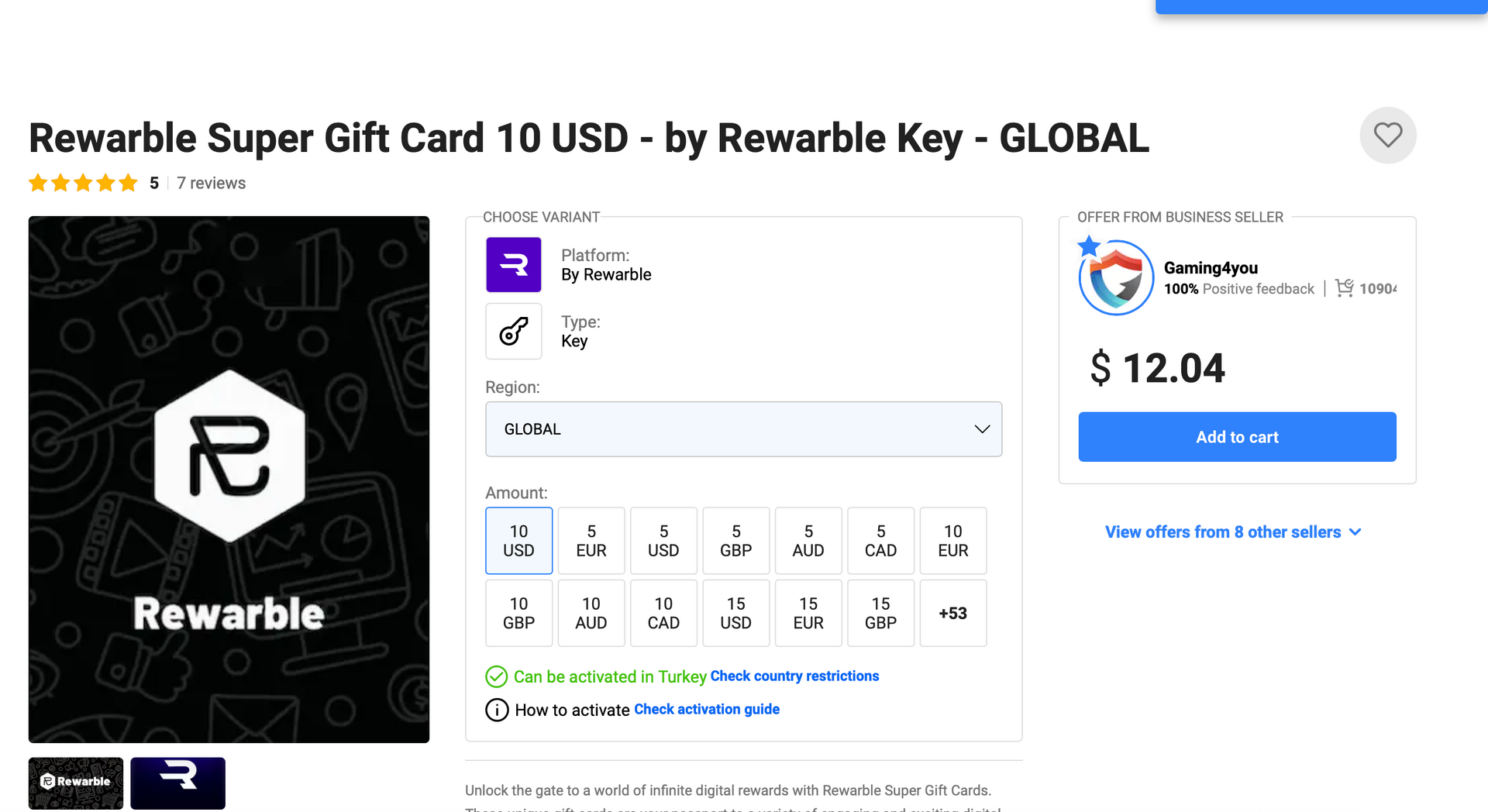Expand View offers from 8 other sellers

(x=1232, y=532)
